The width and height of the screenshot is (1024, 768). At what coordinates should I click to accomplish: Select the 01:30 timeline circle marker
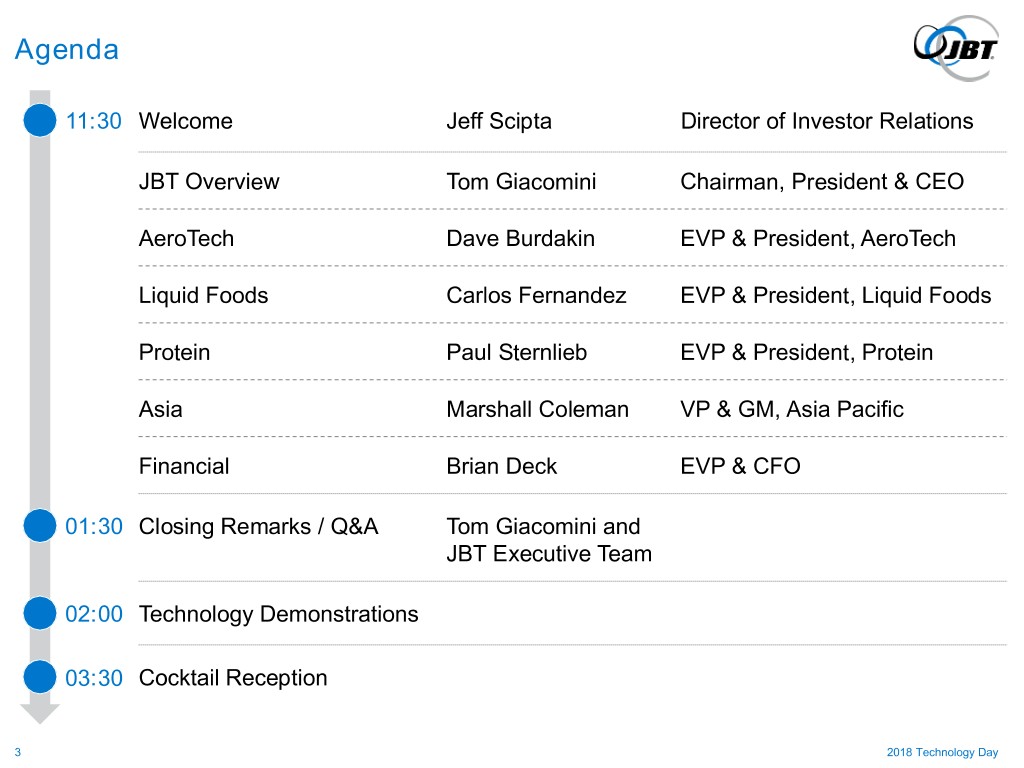39,526
